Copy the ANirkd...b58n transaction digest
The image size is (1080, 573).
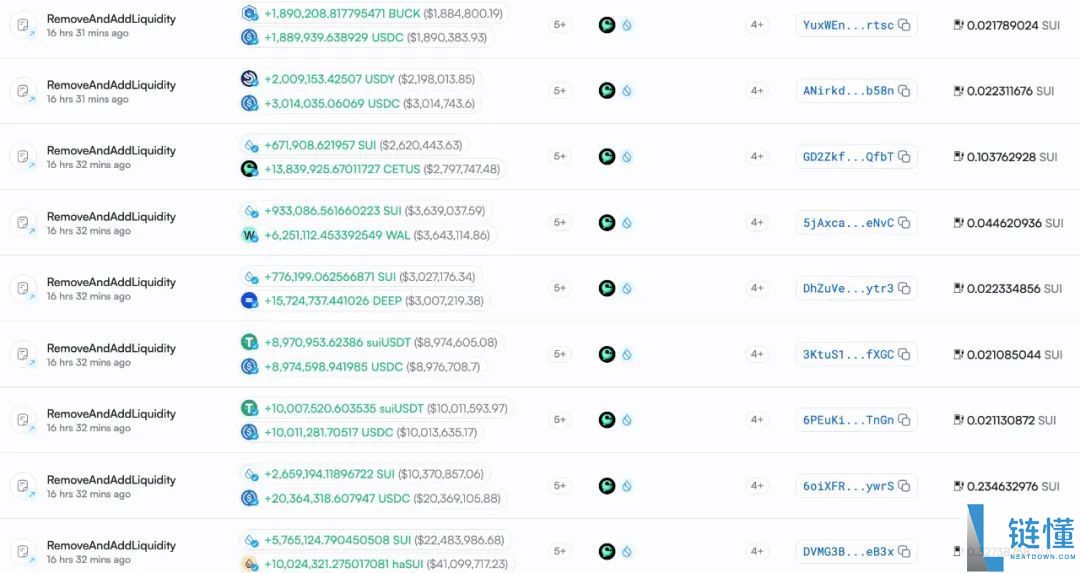coord(904,91)
